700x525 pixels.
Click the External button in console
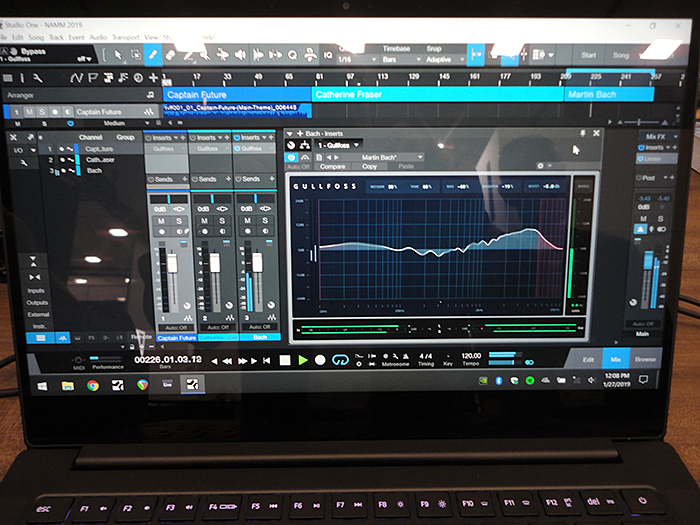tap(38, 314)
